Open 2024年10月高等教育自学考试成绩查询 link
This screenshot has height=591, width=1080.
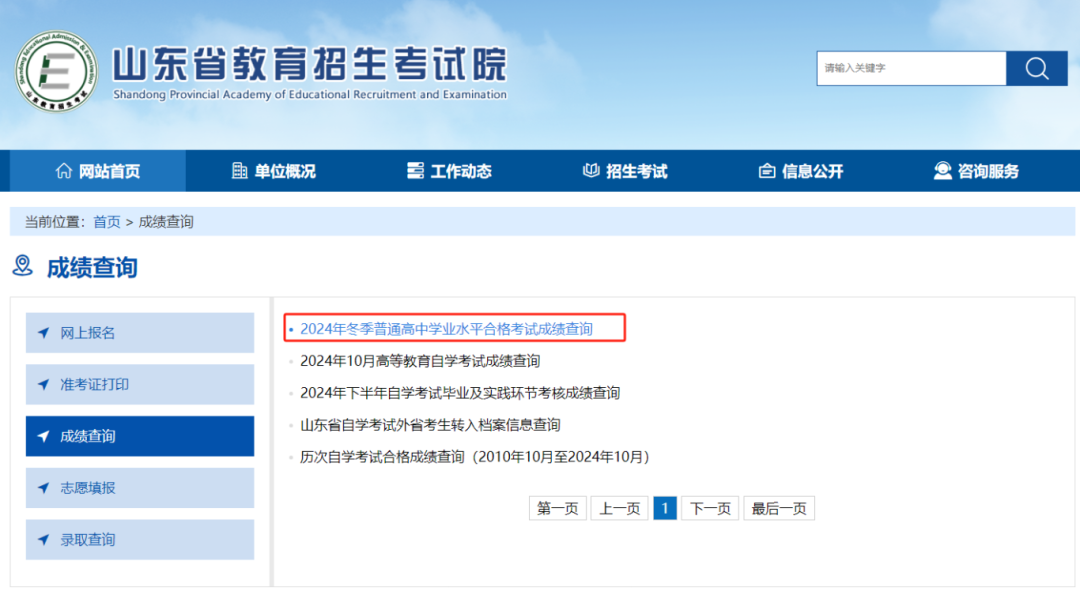(420, 361)
